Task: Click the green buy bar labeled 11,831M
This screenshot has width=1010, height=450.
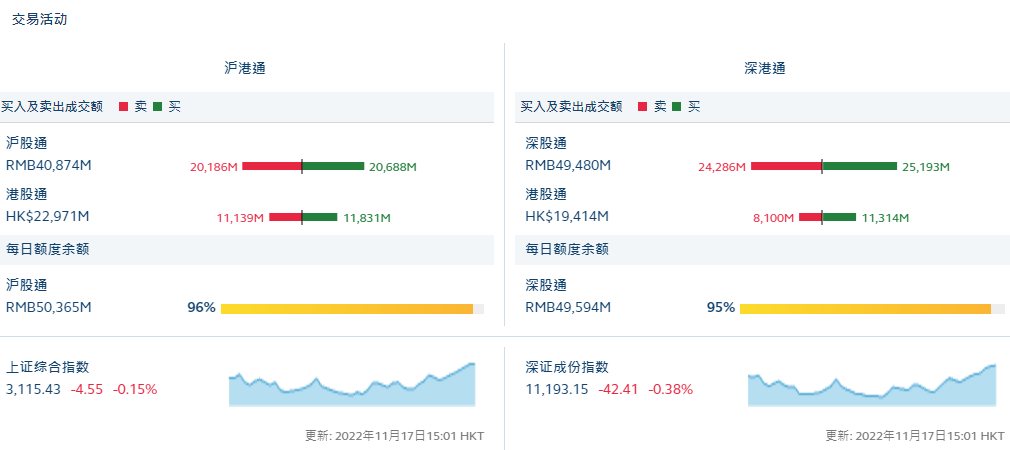Action: (x=320, y=217)
